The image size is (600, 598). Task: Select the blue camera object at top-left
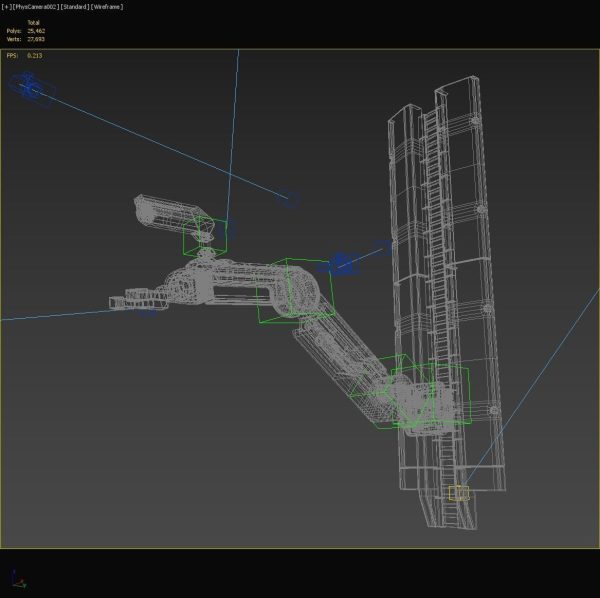coord(31,88)
